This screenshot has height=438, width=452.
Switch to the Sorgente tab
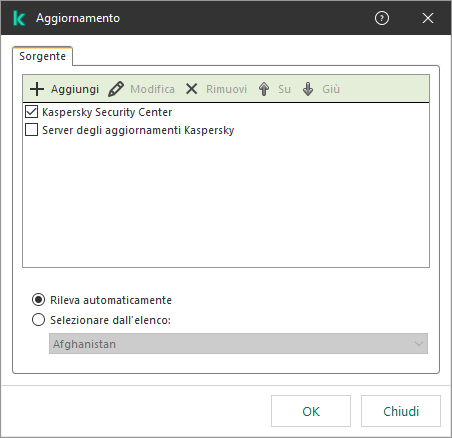pyautogui.click(x=42, y=56)
